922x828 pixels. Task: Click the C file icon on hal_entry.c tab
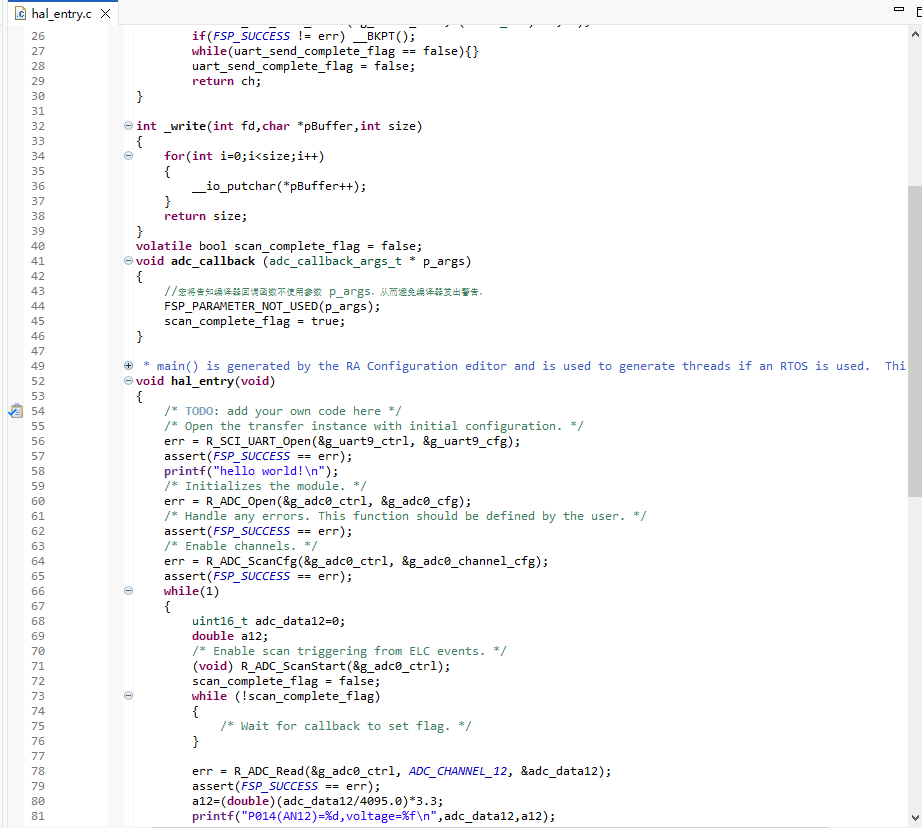(x=20, y=14)
